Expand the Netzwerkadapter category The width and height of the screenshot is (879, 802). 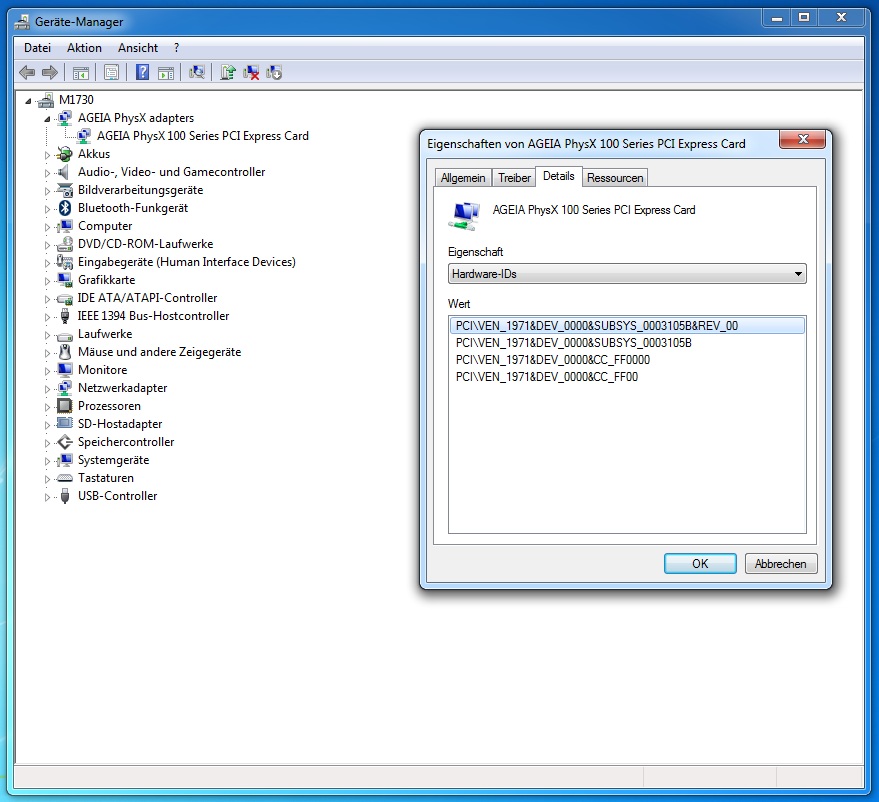[x=47, y=389]
